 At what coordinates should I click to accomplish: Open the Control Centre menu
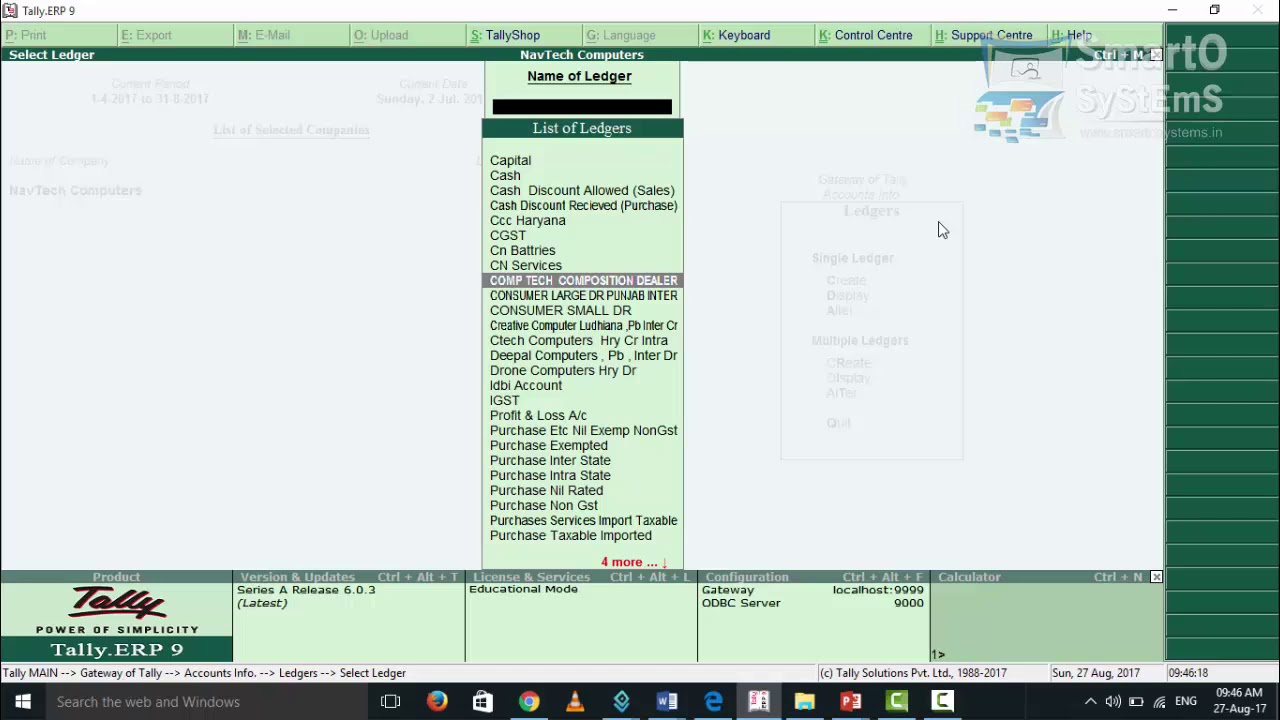[866, 35]
